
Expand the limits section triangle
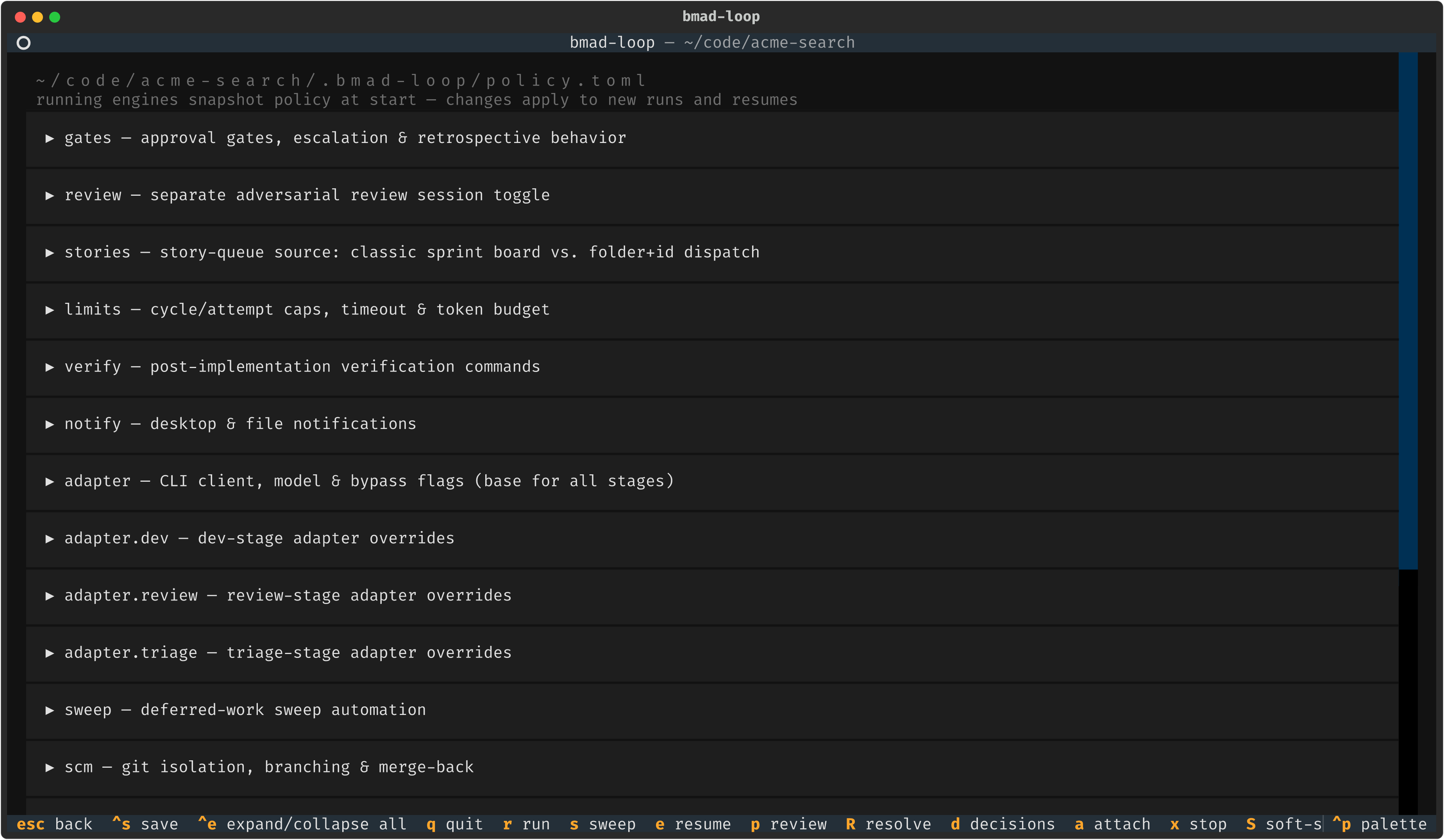pos(50,310)
